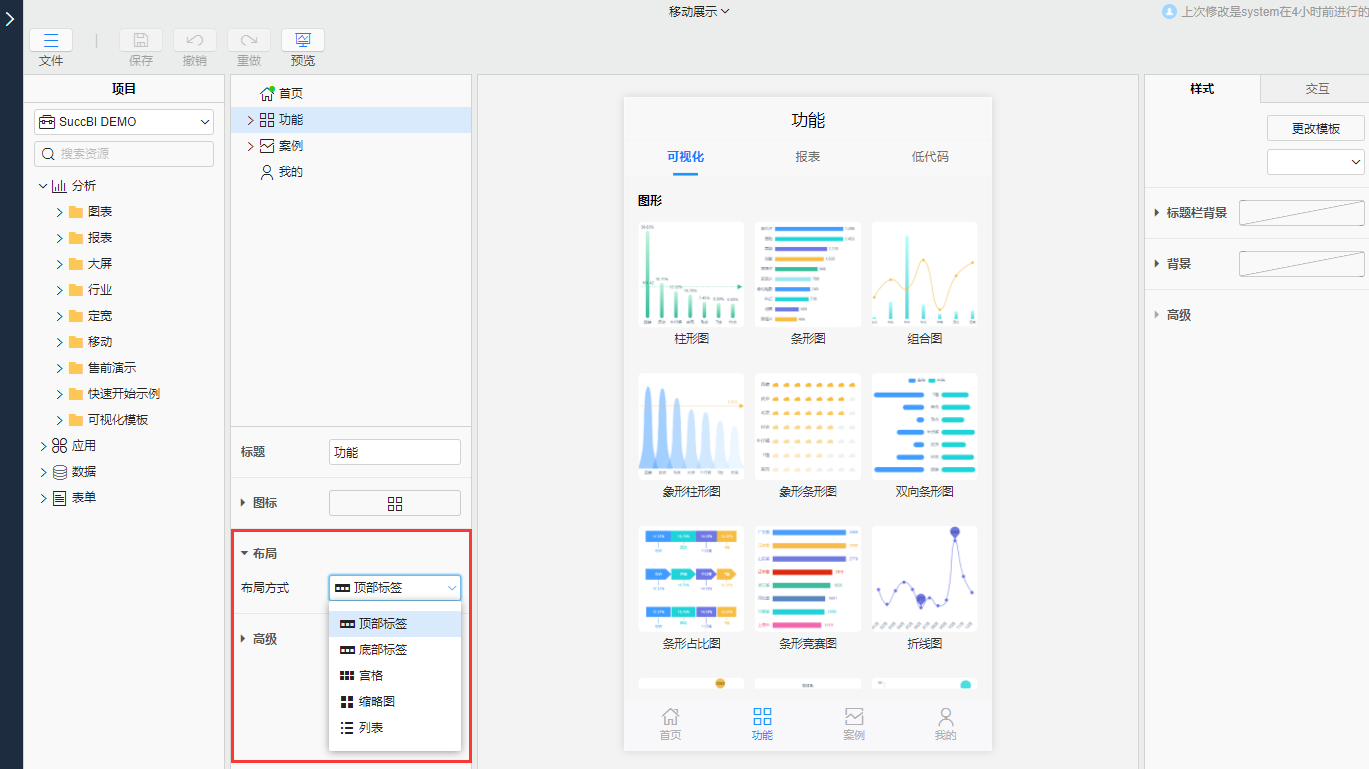Select 底部标签 layout option
Image resolution: width=1369 pixels, height=769 pixels.
click(383, 650)
